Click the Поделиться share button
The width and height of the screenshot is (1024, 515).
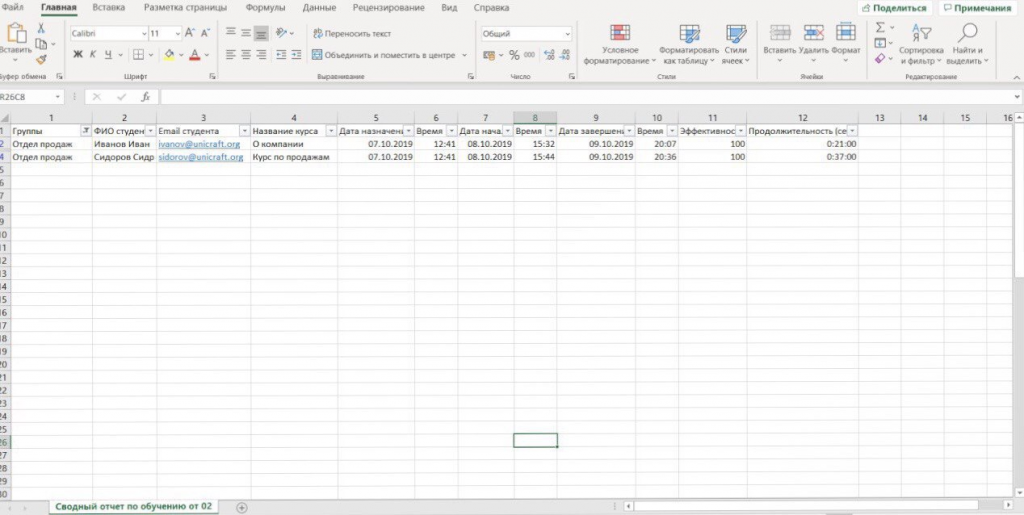[895, 8]
